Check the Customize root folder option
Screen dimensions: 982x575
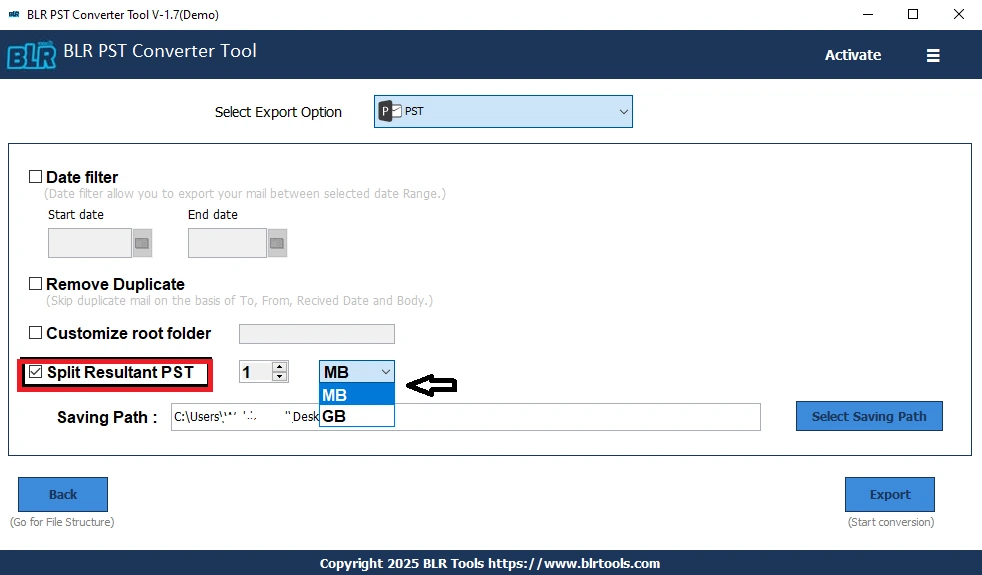(x=36, y=333)
